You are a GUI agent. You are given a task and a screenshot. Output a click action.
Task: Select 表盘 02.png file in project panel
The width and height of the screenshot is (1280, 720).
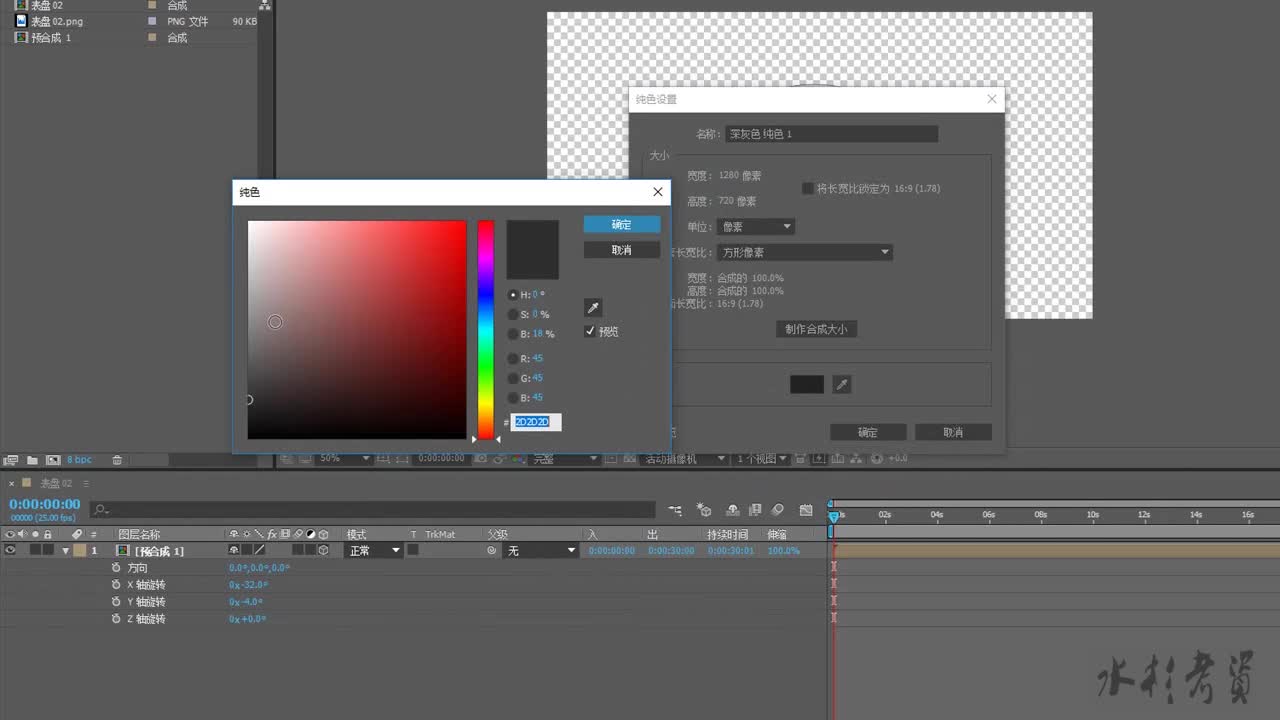[56, 21]
